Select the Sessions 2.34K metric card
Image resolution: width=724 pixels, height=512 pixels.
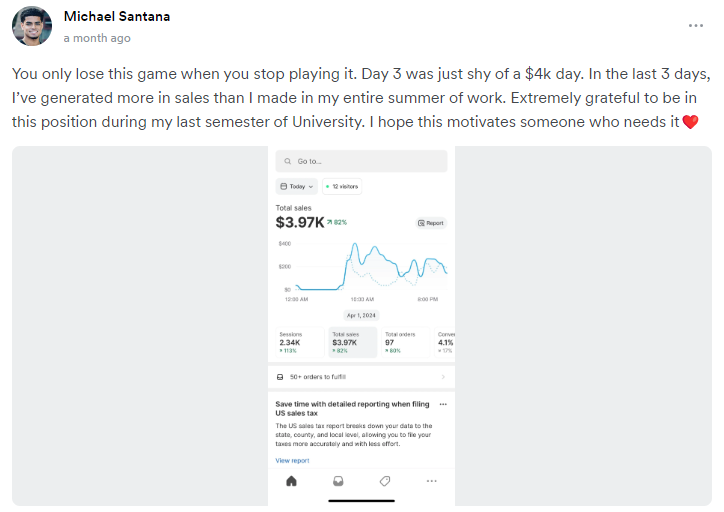tap(298, 342)
